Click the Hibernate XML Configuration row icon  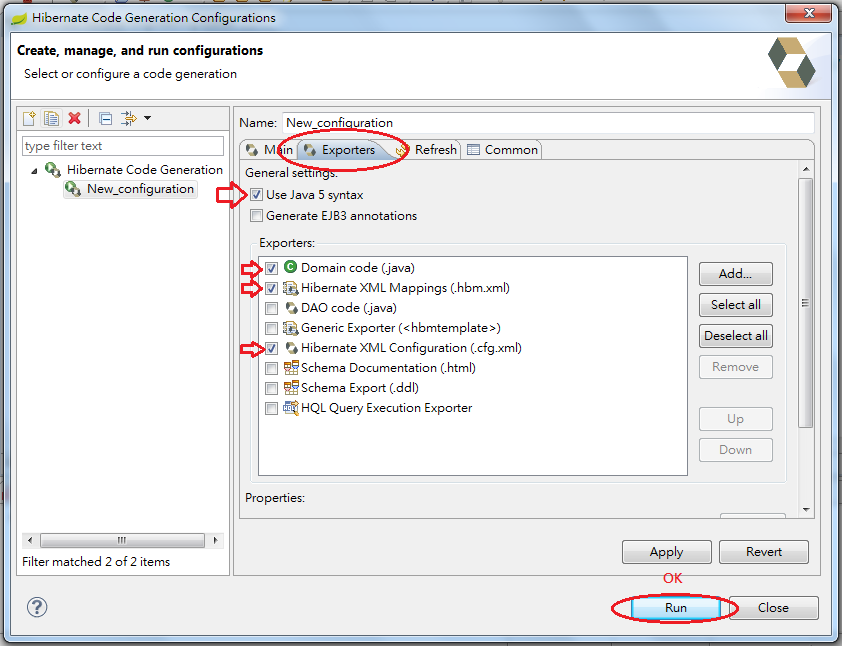(x=291, y=348)
